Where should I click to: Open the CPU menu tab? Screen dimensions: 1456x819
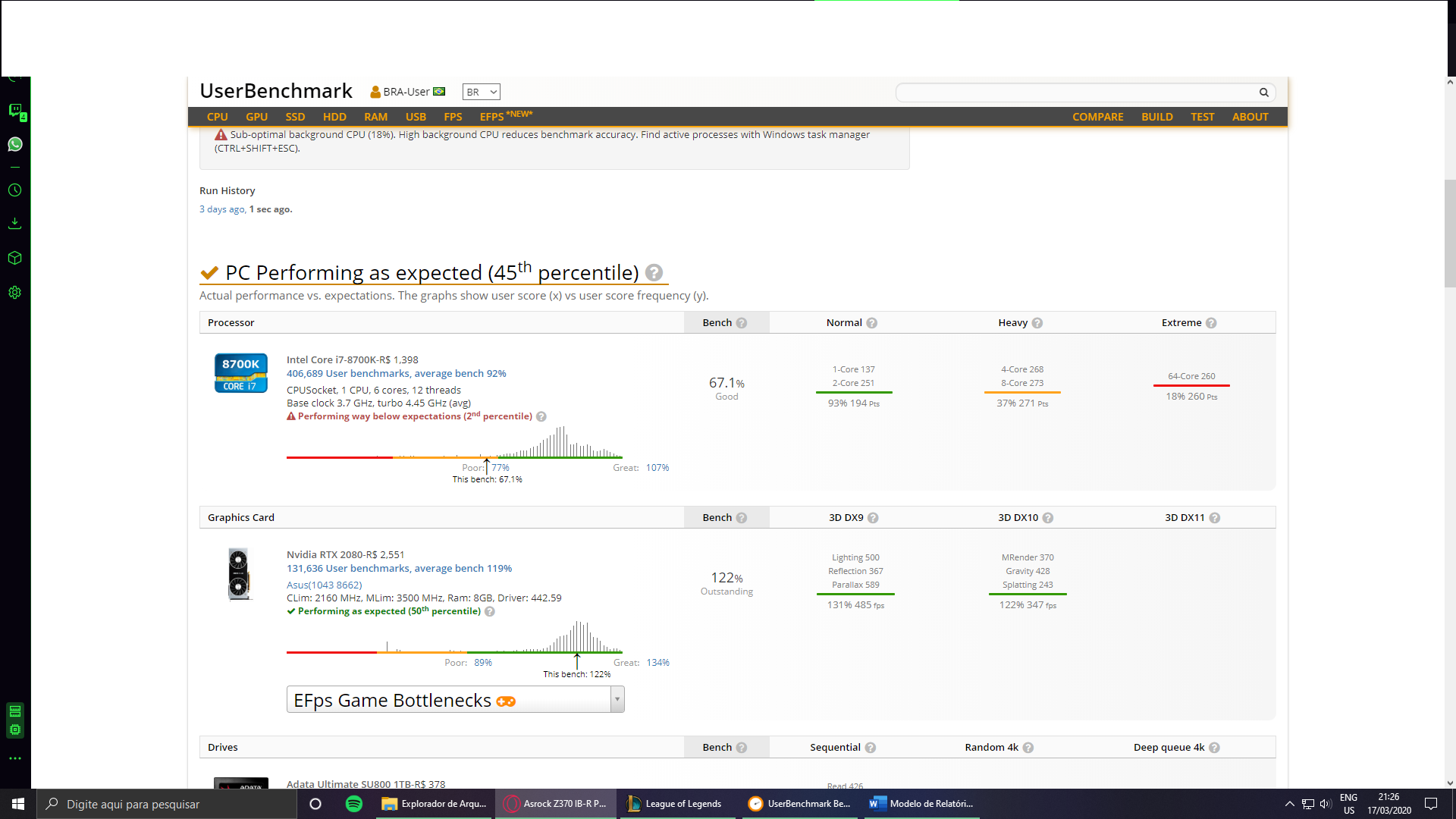pos(217,117)
